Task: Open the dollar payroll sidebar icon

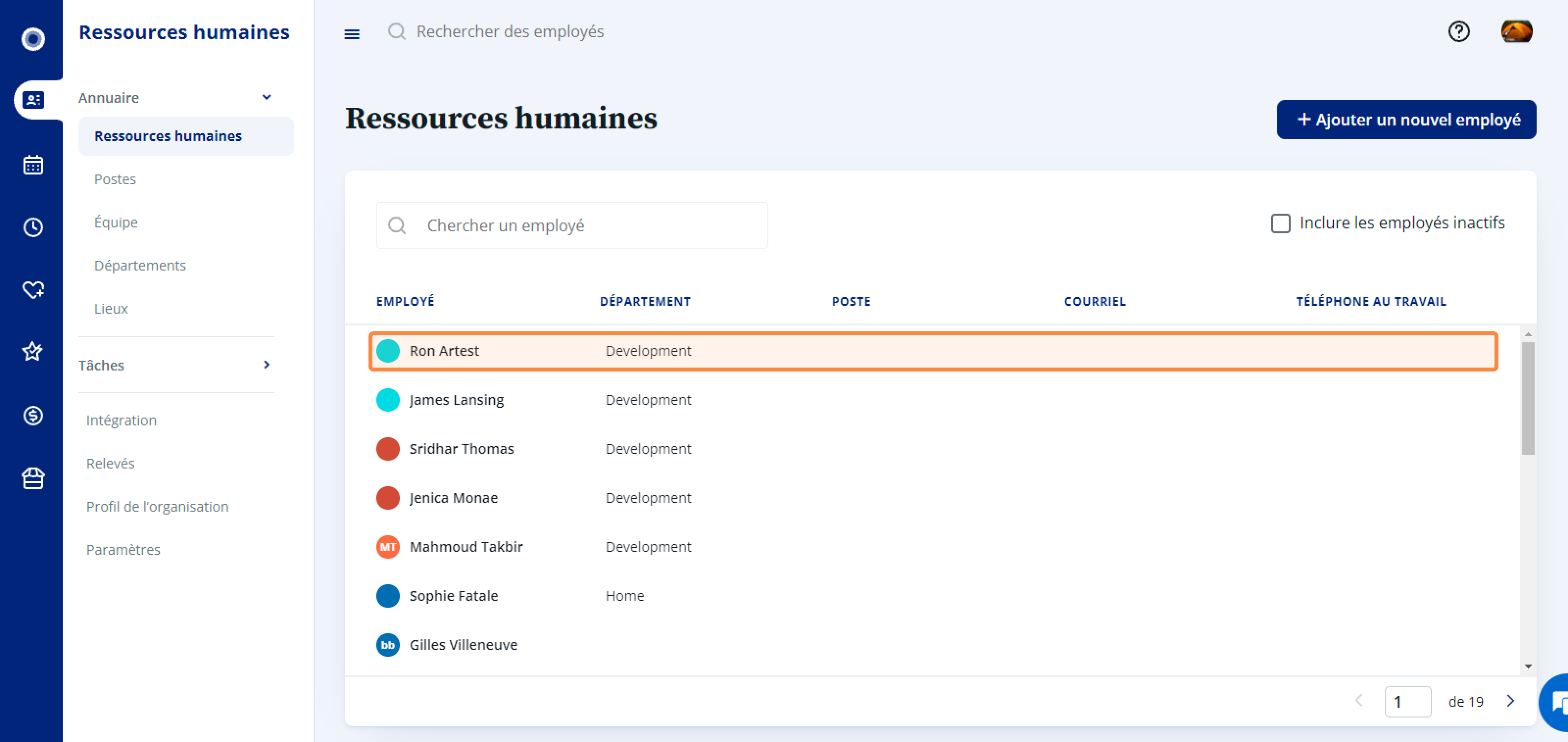Action: click(x=33, y=416)
